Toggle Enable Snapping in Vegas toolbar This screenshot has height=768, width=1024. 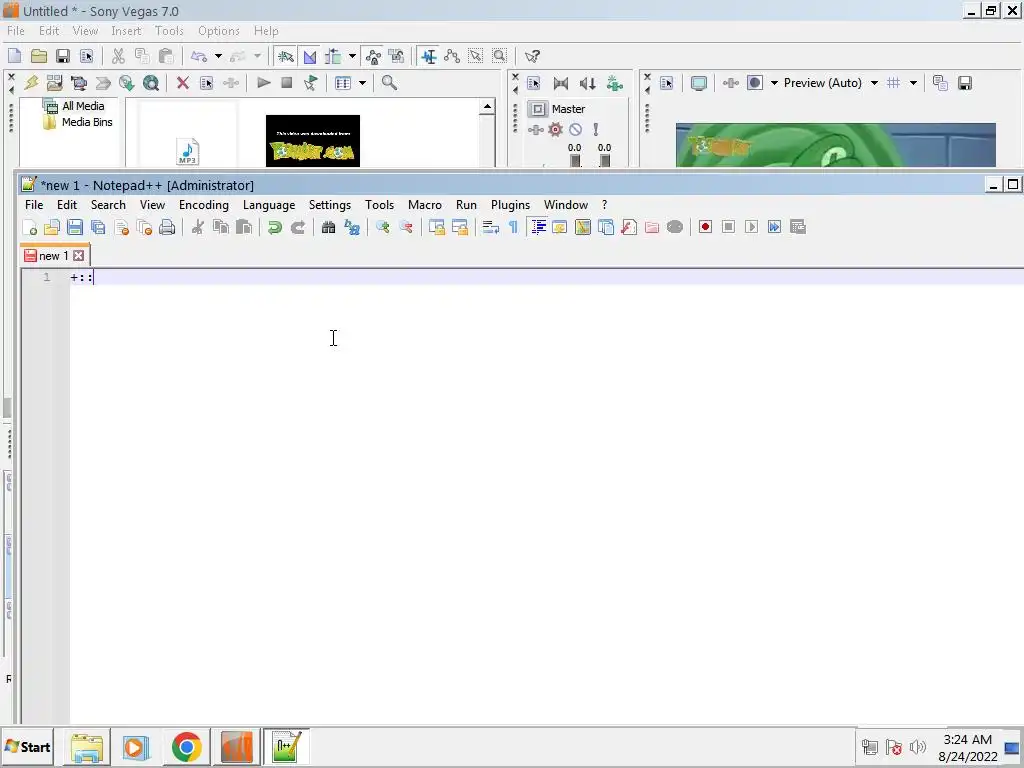point(285,56)
